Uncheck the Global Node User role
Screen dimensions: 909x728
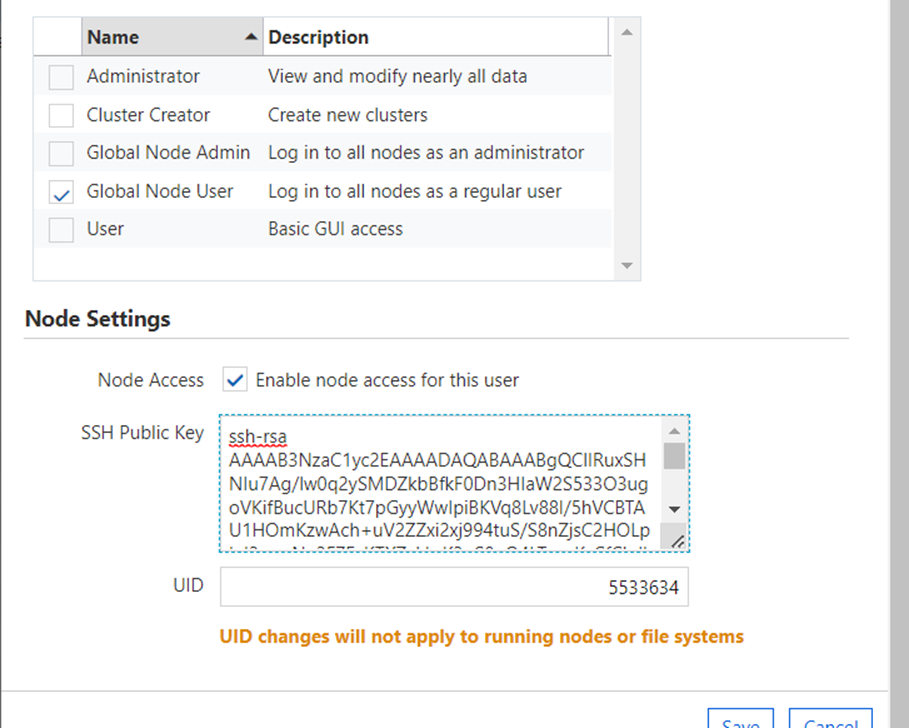point(61,192)
